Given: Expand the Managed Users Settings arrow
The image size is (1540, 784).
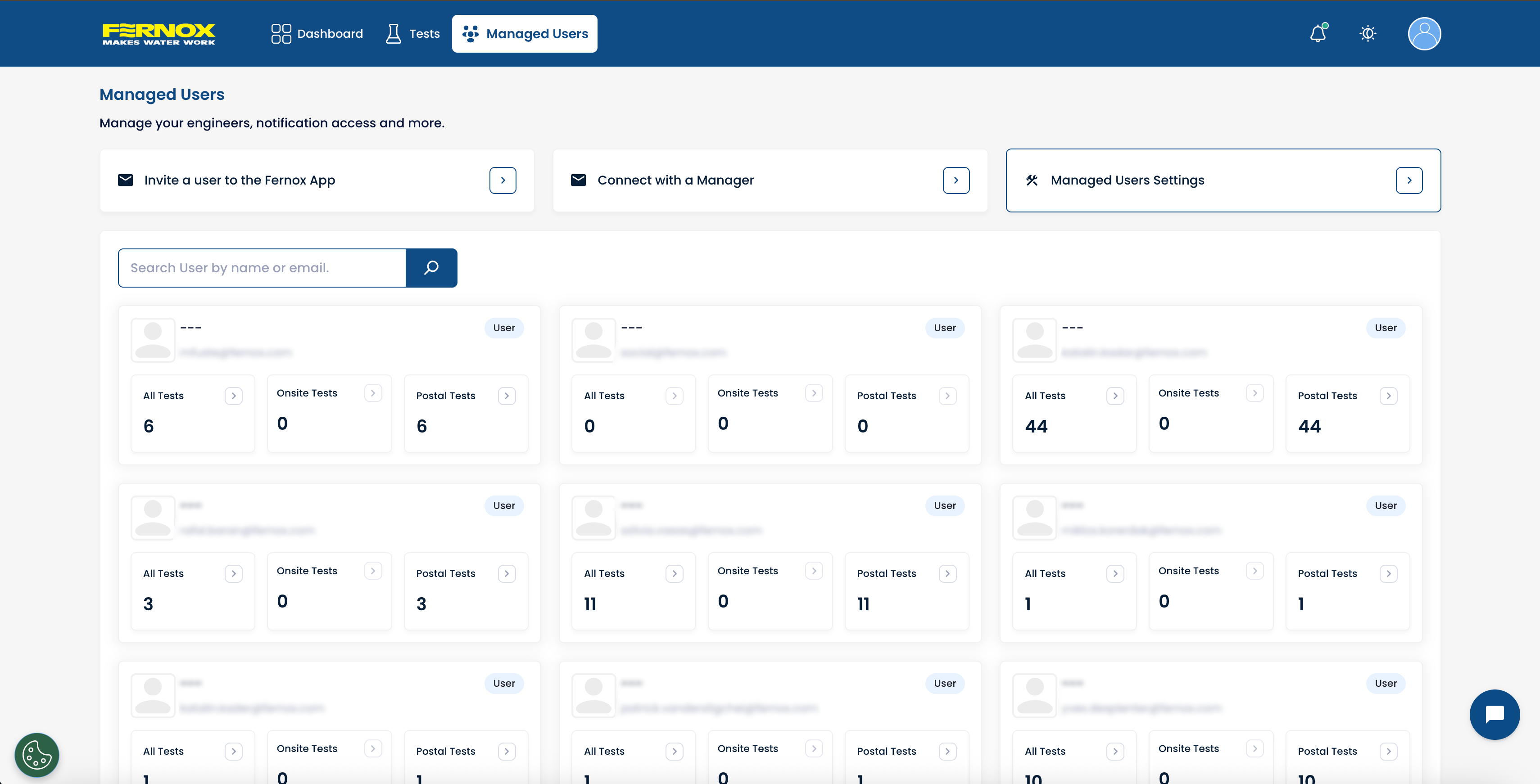Looking at the screenshot, I should [1409, 180].
